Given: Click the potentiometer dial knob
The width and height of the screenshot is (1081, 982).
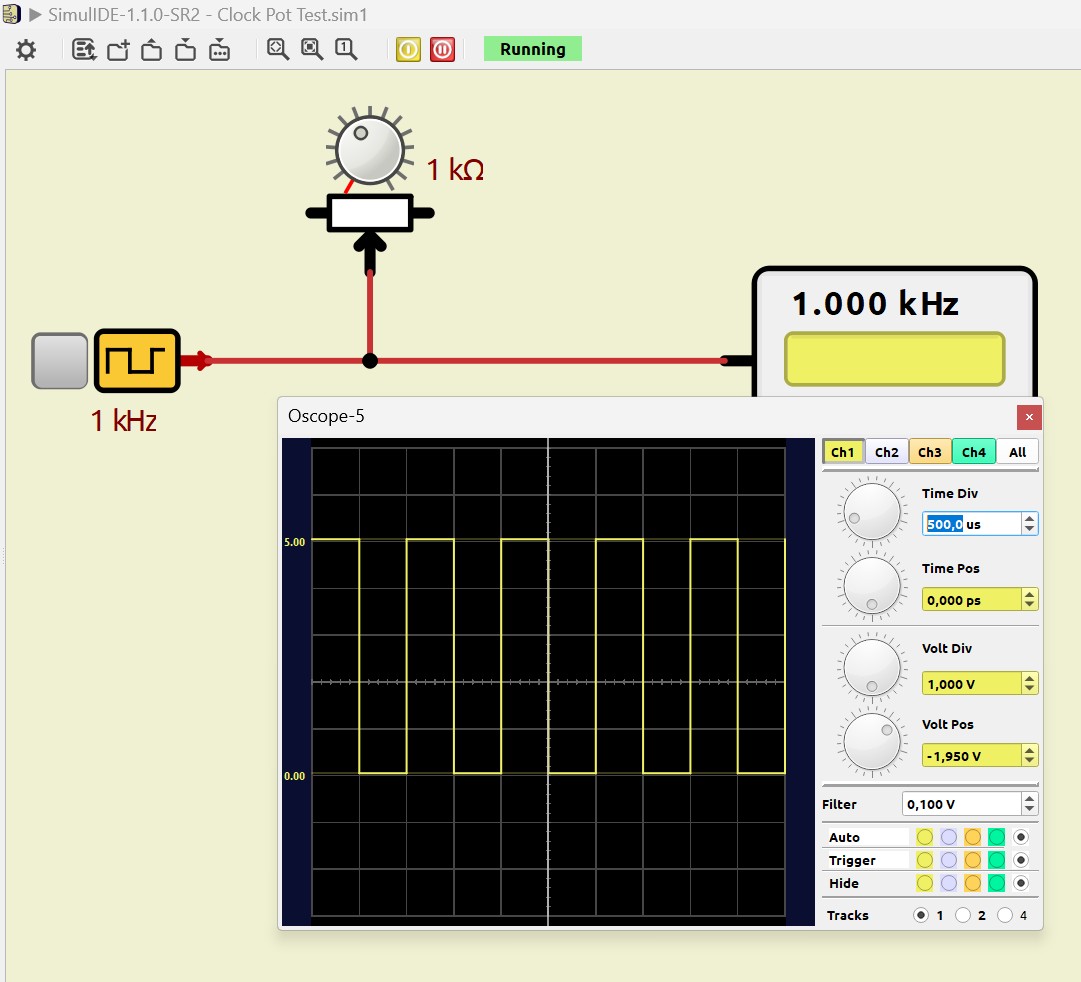Looking at the screenshot, I should coord(369,150).
